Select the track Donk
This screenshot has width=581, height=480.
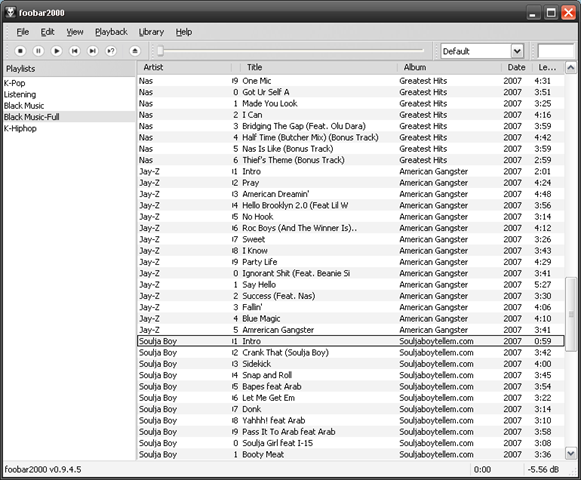click(351, 409)
